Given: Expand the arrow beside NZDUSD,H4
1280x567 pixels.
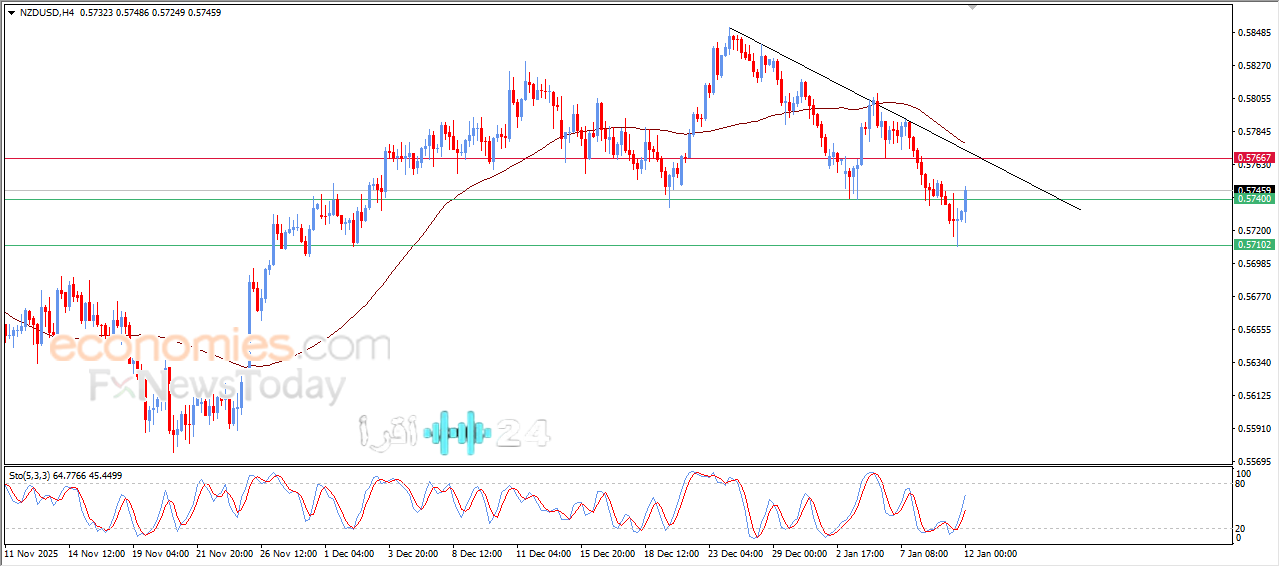Looking at the screenshot, I should (11, 12).
